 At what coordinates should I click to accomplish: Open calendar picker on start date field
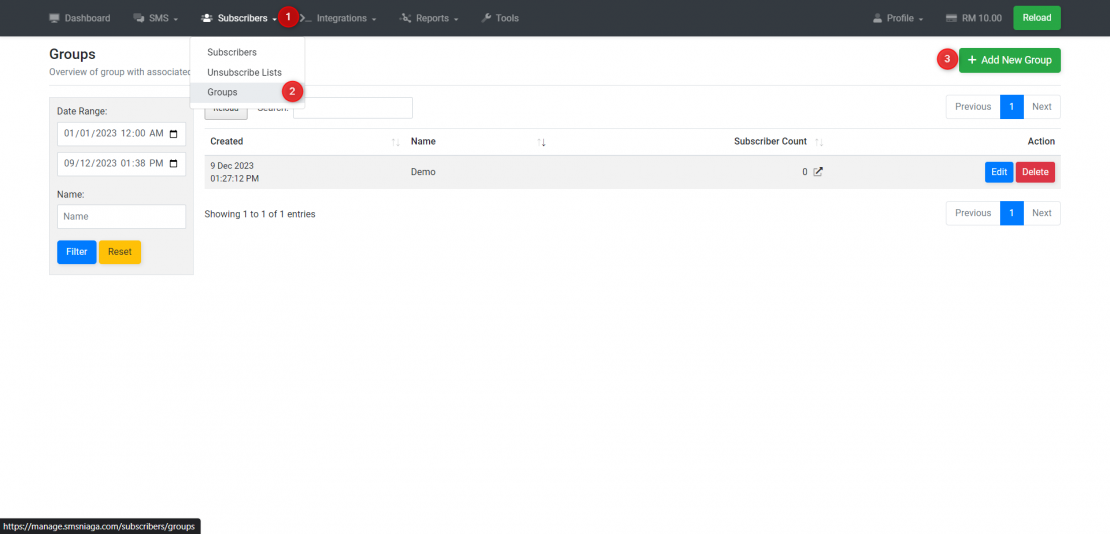[173, 134]
